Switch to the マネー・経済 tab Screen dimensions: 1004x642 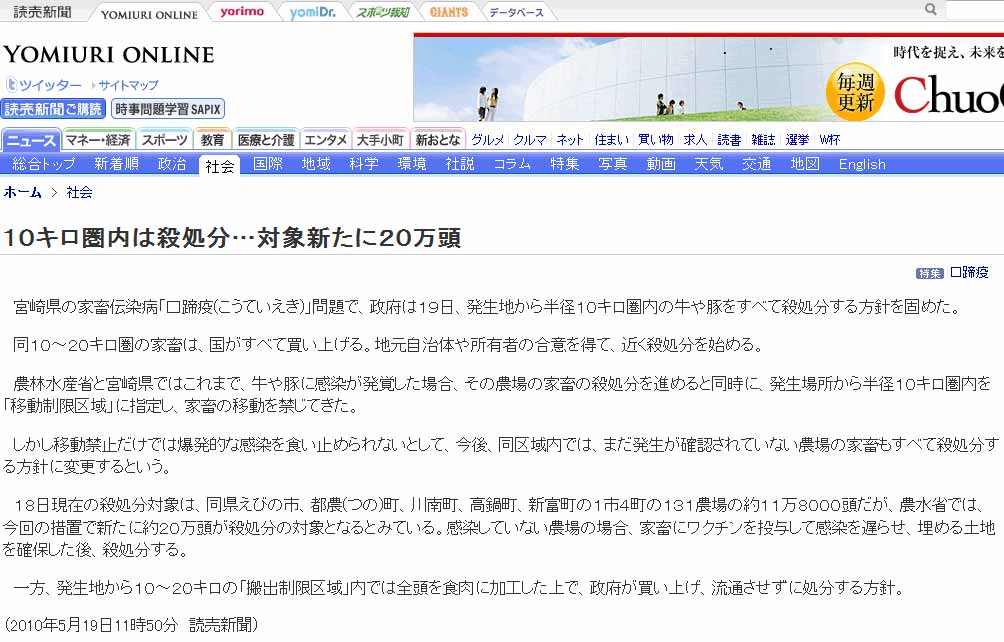point(98,140)
